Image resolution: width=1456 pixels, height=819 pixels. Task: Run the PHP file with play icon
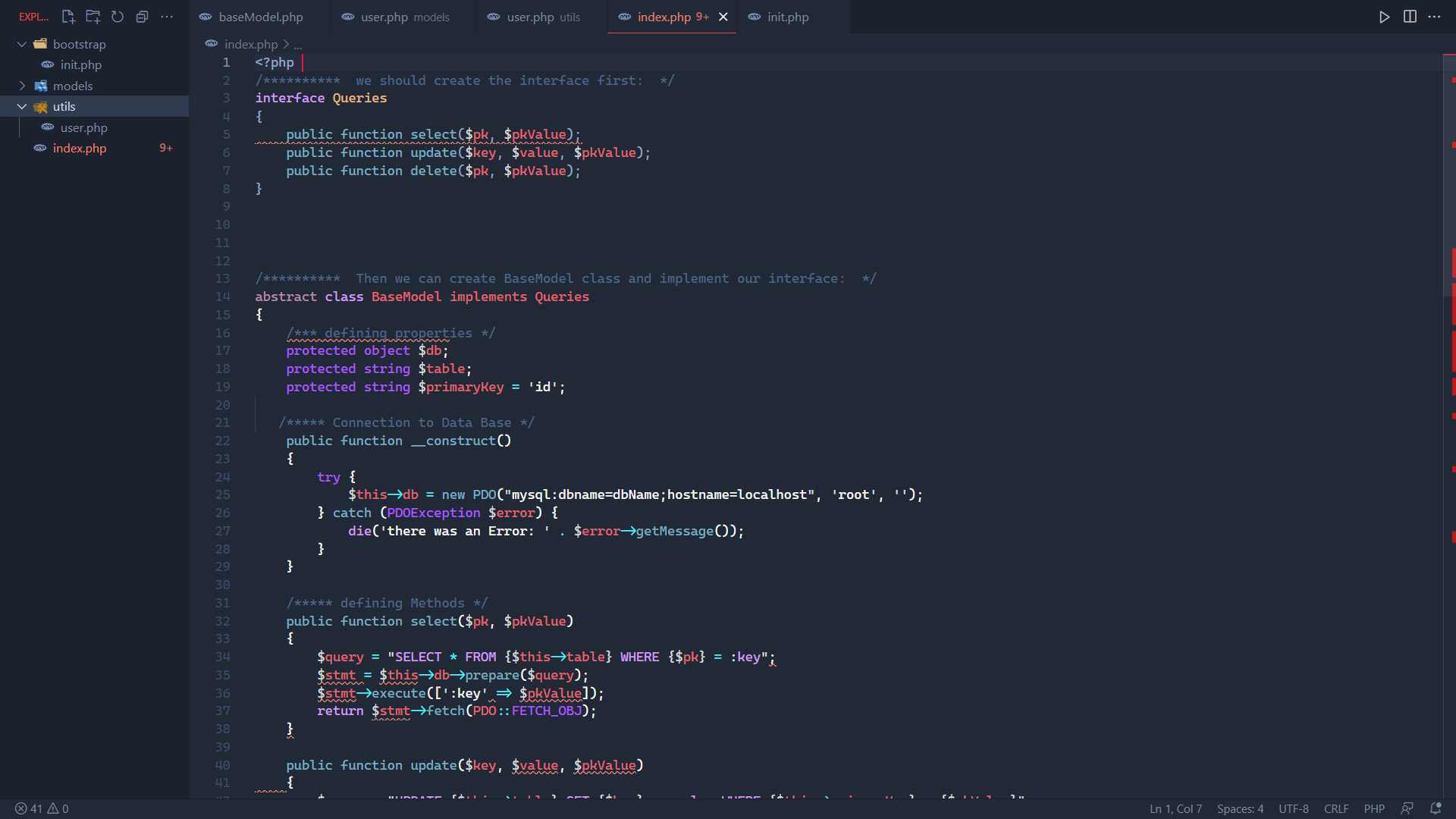tap(1385, 17)
